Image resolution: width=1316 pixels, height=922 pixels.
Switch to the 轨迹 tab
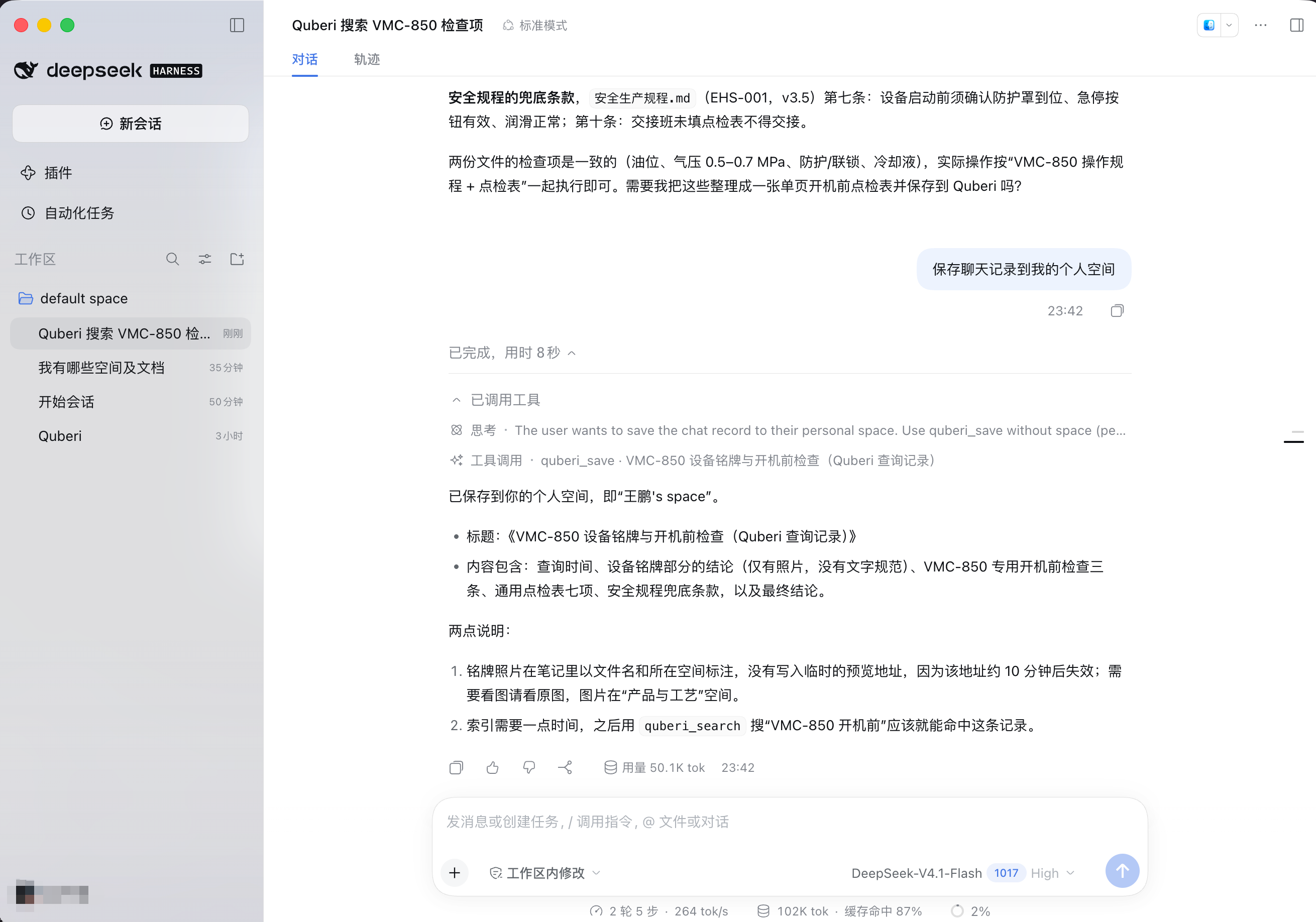[x=367, y=59]
